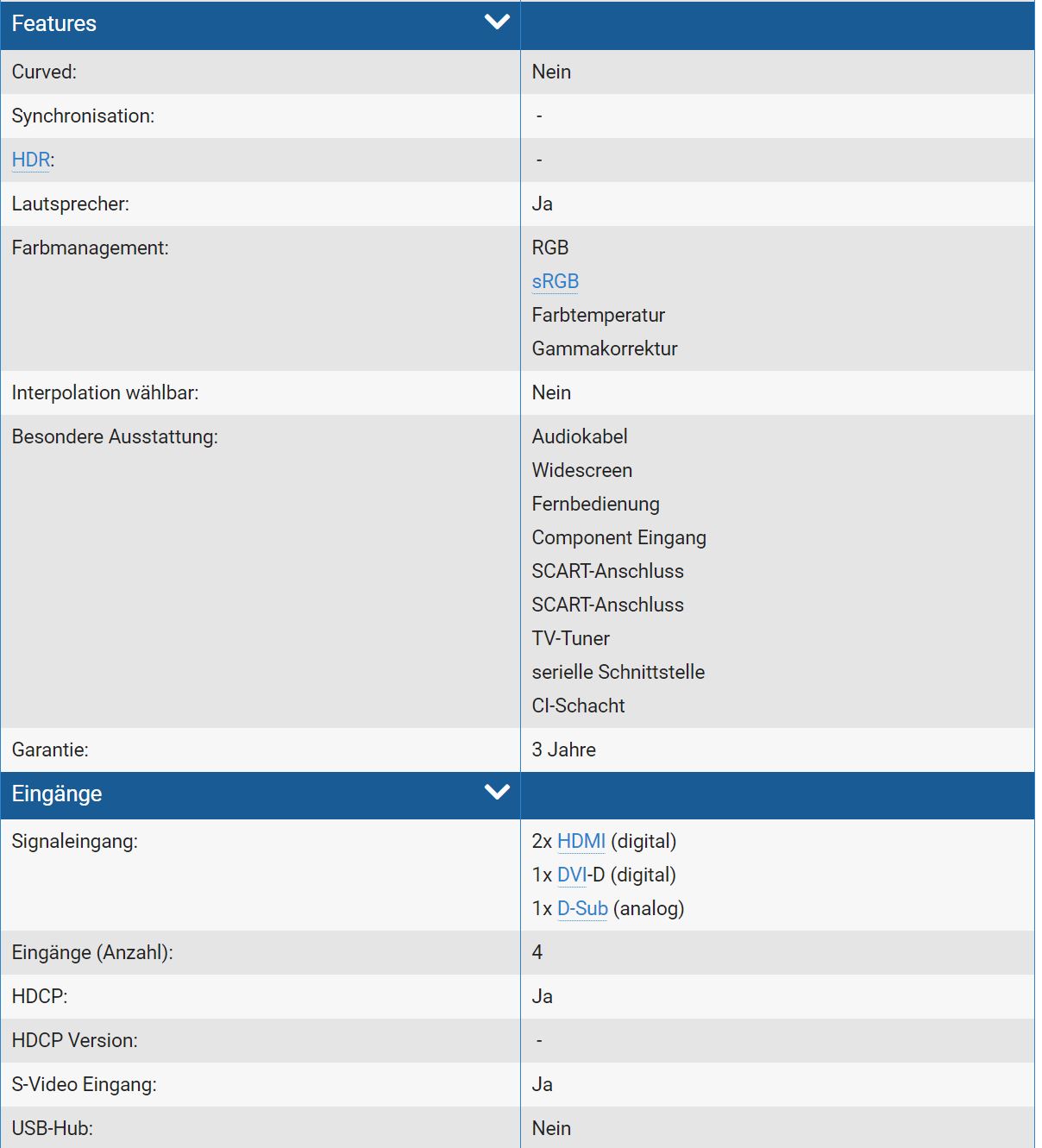Open the D-Sub glossary link

coord(582,909)
